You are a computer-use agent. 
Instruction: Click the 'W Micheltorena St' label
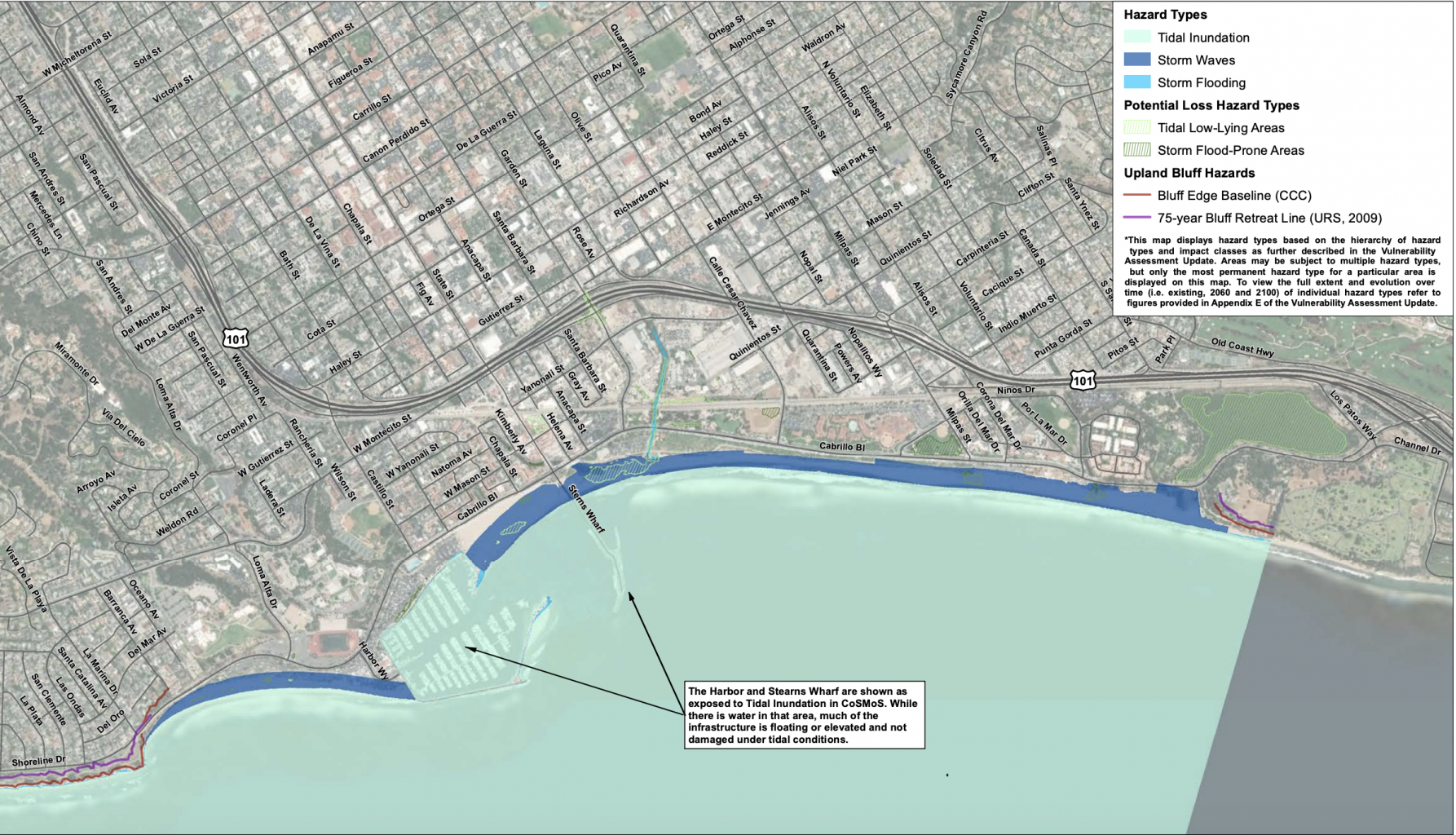point(77,55)
